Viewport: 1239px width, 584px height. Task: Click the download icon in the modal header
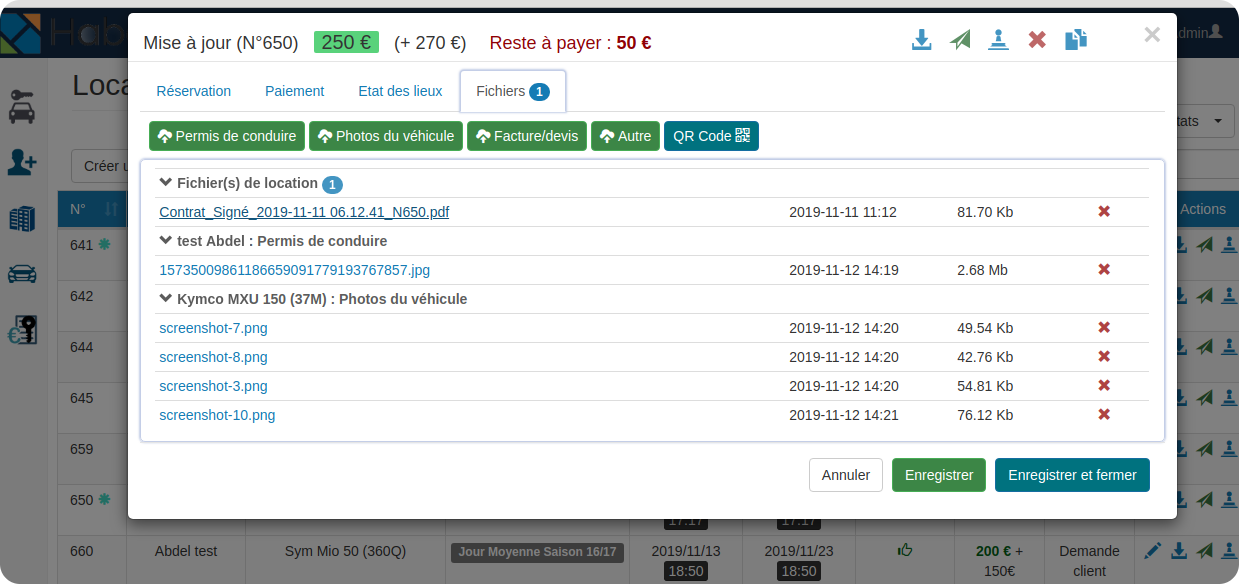pos(922,40)
